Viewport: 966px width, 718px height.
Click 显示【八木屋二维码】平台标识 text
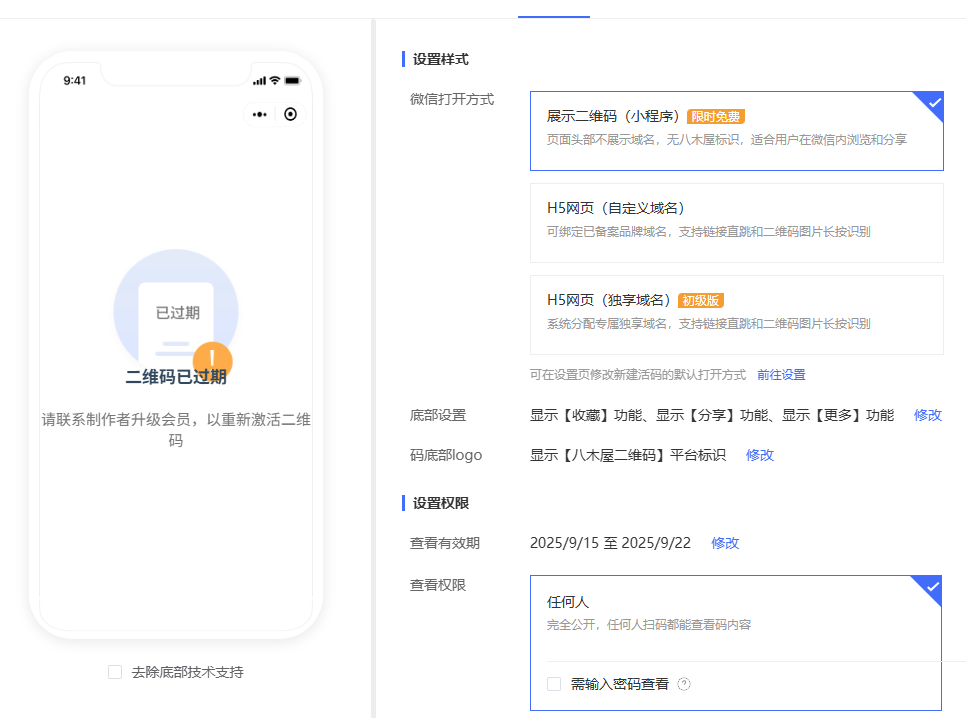point(628,455)
